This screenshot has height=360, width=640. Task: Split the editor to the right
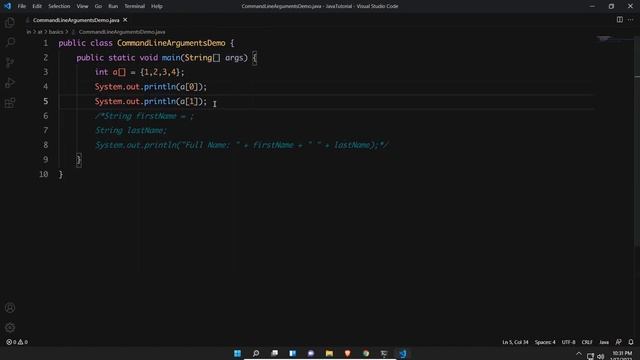tap(620, 20)
